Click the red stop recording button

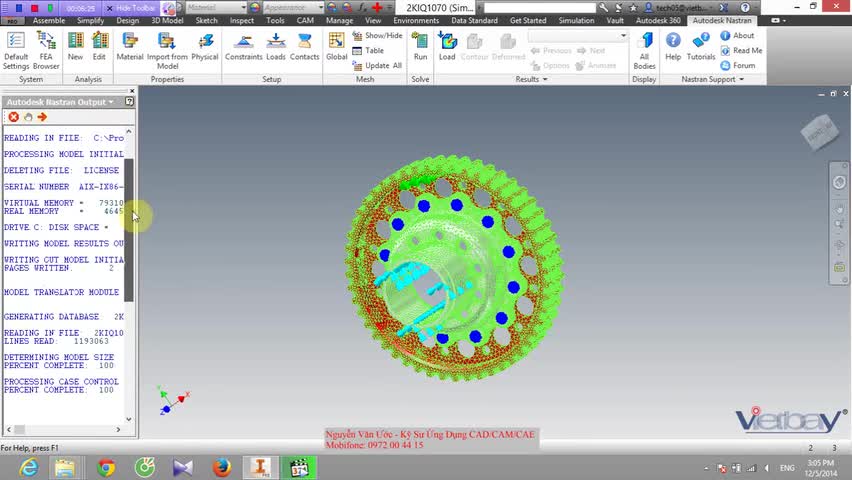pos(34,8)
